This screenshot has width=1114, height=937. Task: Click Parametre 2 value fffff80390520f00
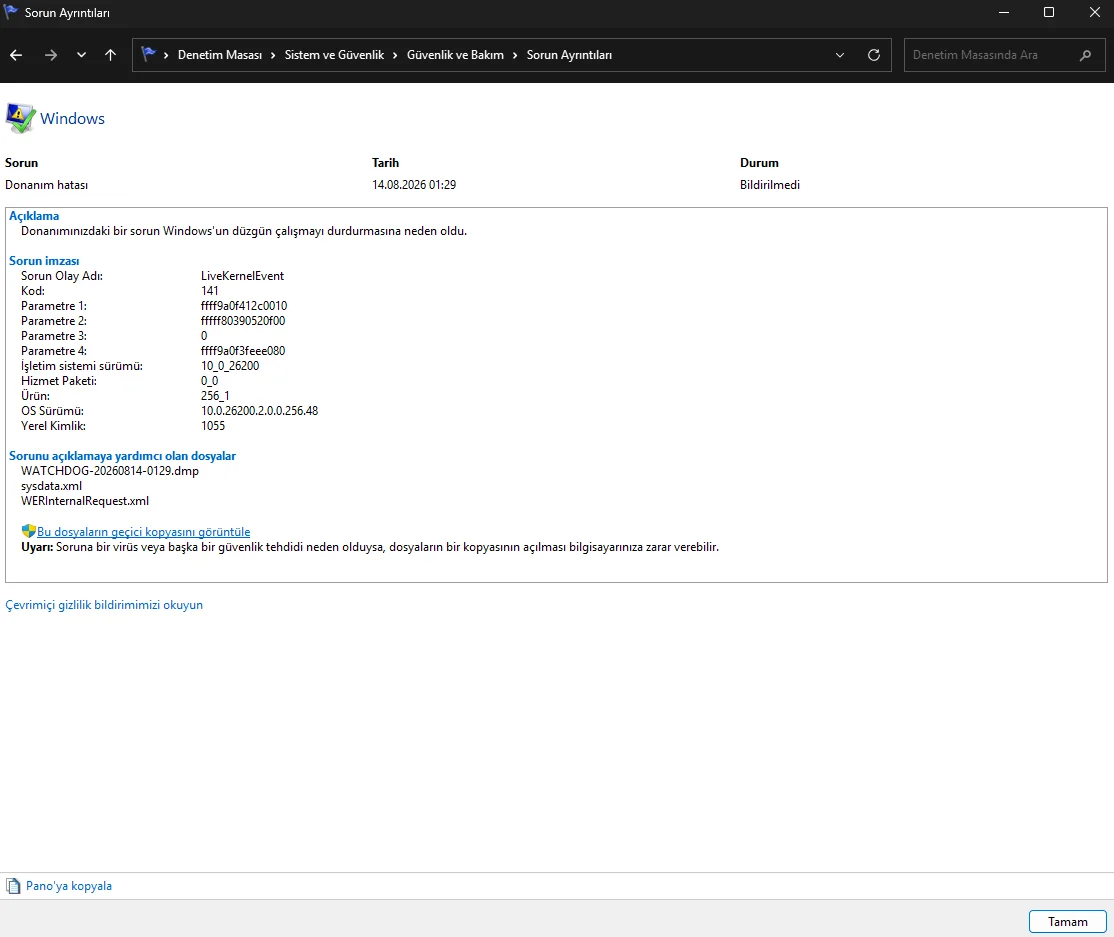[243, 320]
